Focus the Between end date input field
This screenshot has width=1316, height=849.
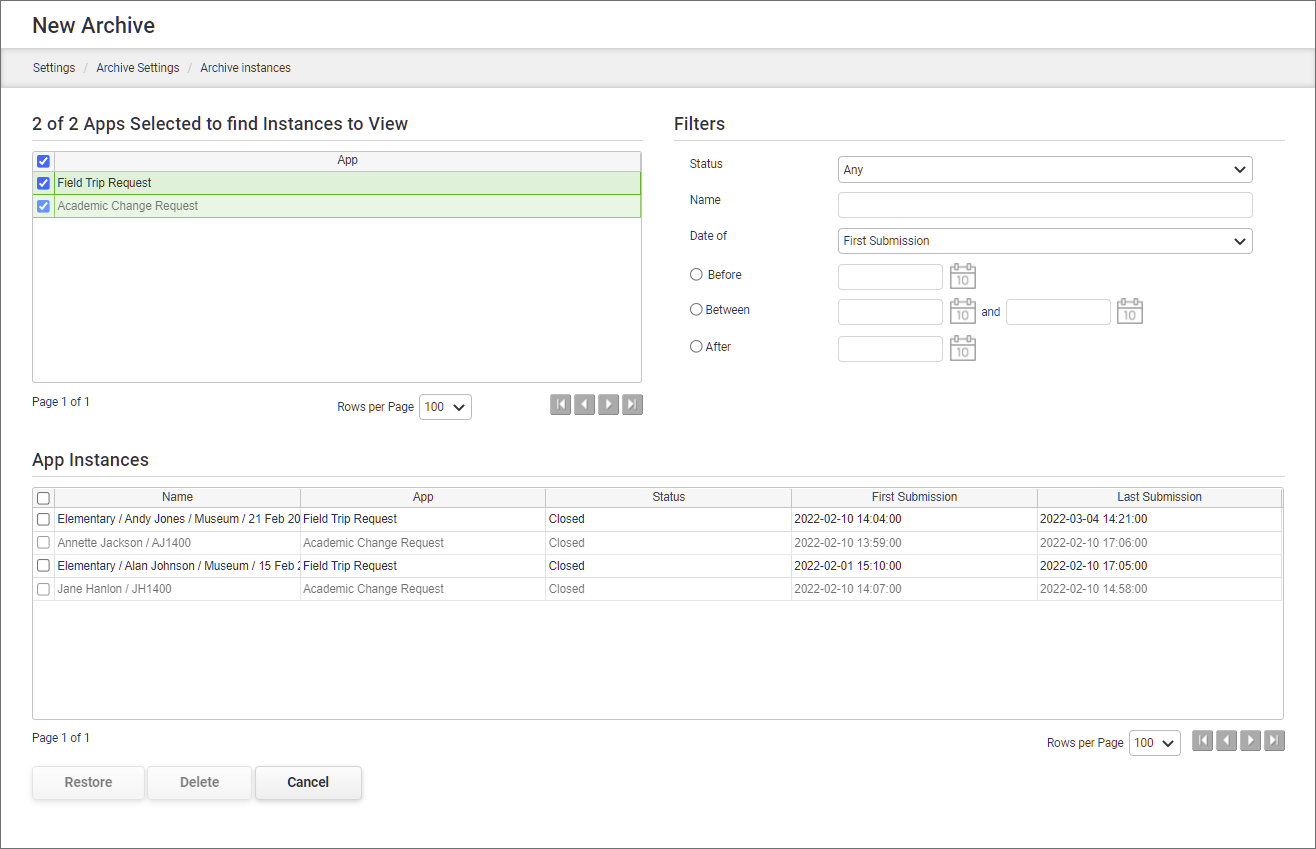coord(1058,312)
